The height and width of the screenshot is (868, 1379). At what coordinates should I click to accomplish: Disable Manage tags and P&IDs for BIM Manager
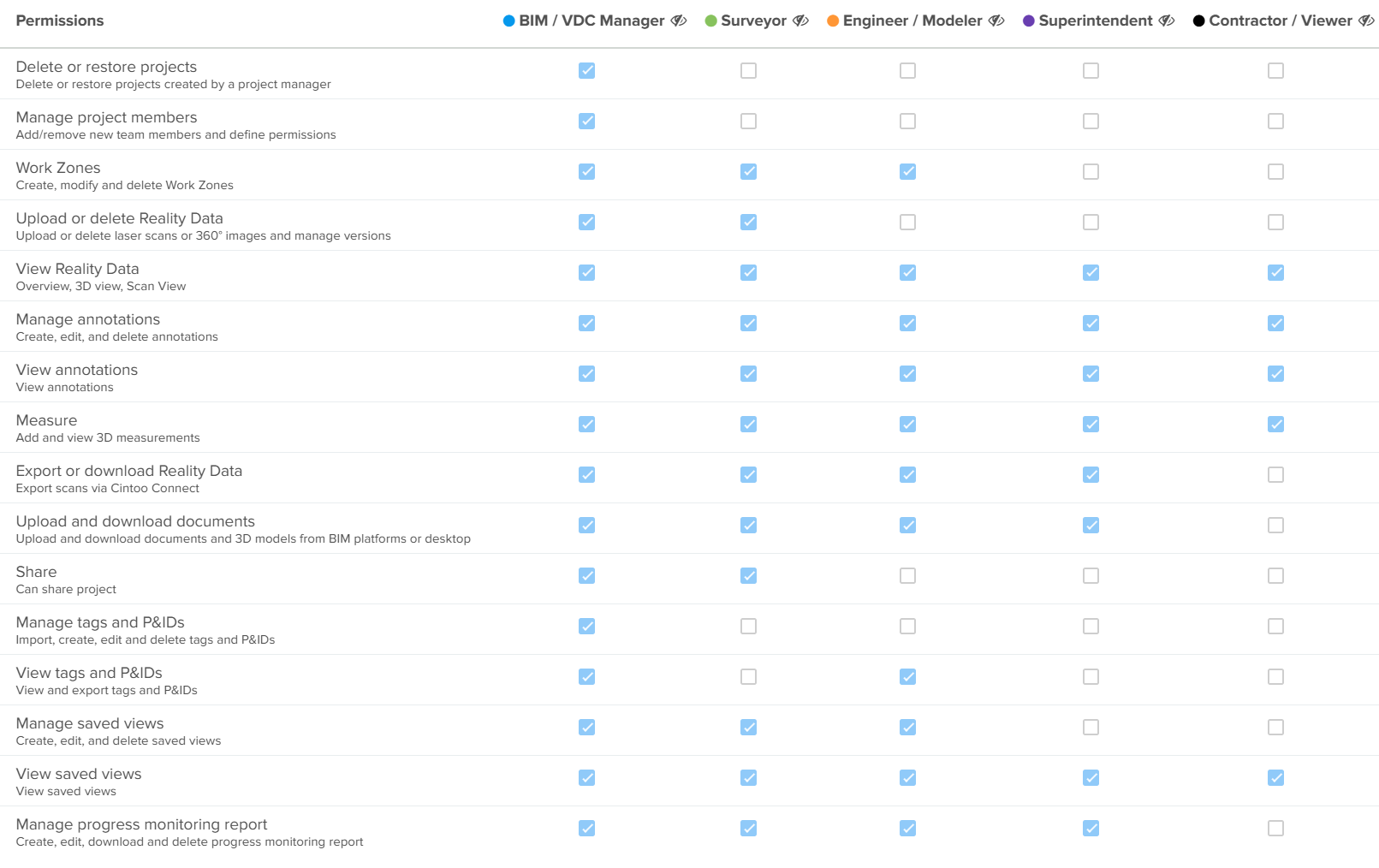coord(586,627)
